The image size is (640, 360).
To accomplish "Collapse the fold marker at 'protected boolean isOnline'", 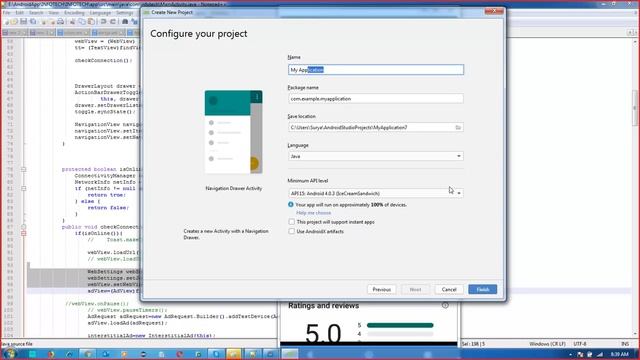I will coord(24,169).
